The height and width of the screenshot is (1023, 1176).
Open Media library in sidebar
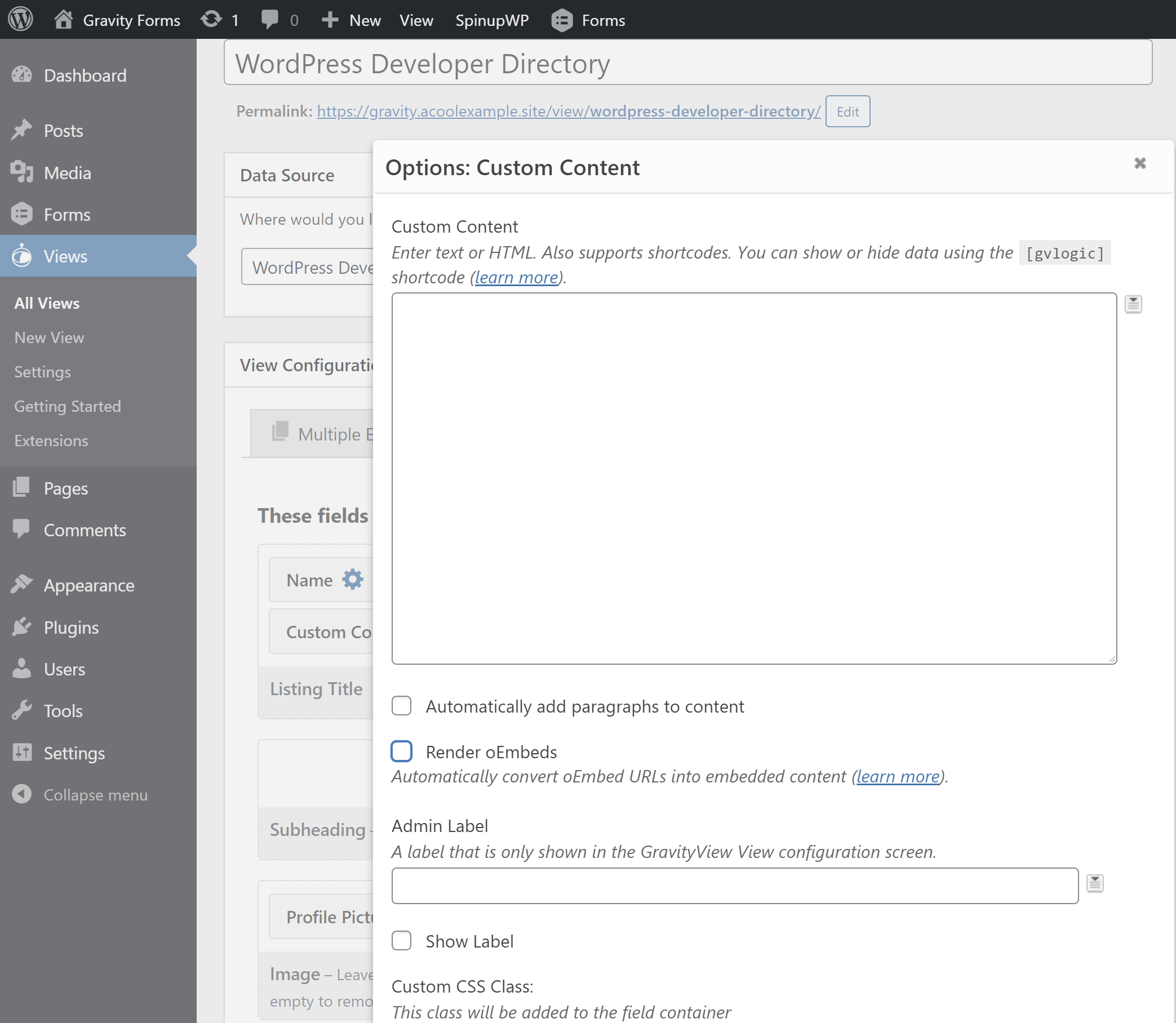[x=98, y=172]
